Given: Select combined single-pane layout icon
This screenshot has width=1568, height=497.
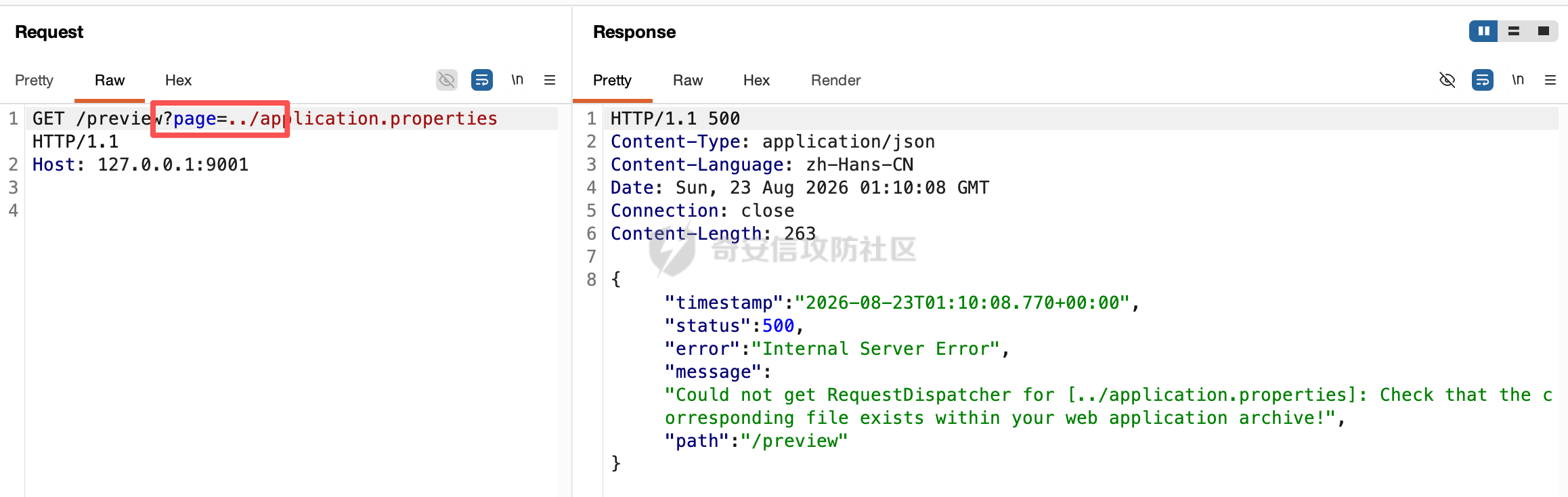Looking at the screenshot, I should [1544, 31].
